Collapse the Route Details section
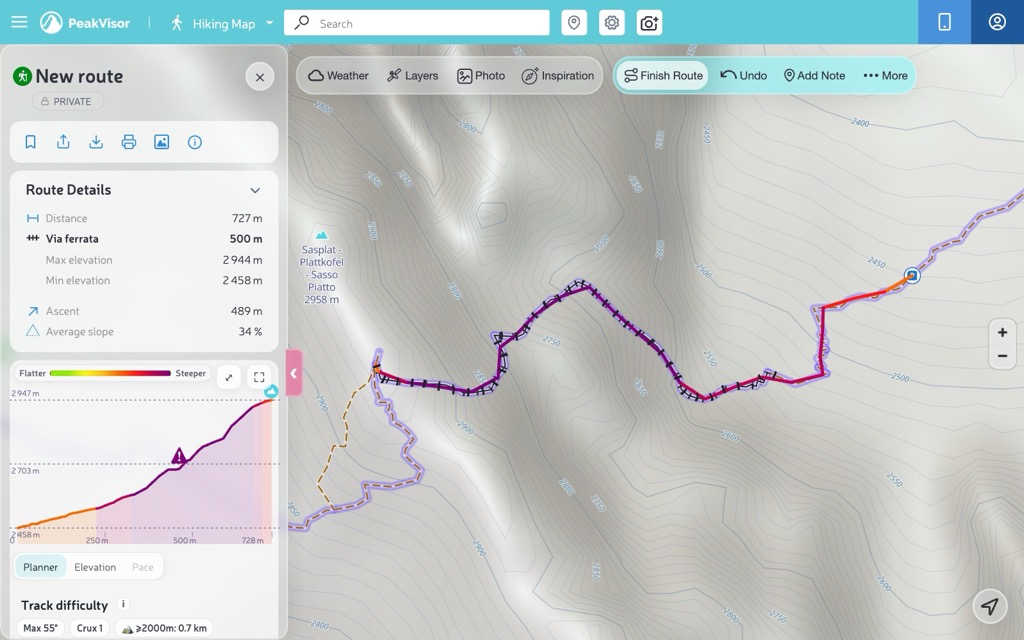This screenshot has height=640, width=1024. coord(255,190)
